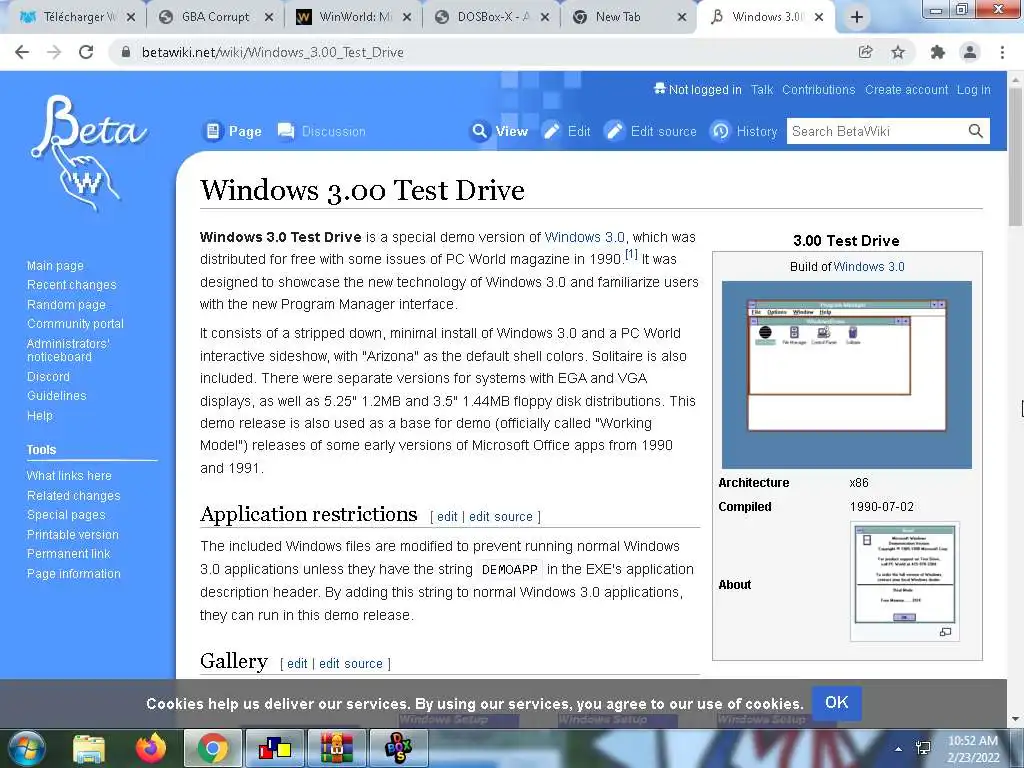Open Recent changes

tap(72, 285)
